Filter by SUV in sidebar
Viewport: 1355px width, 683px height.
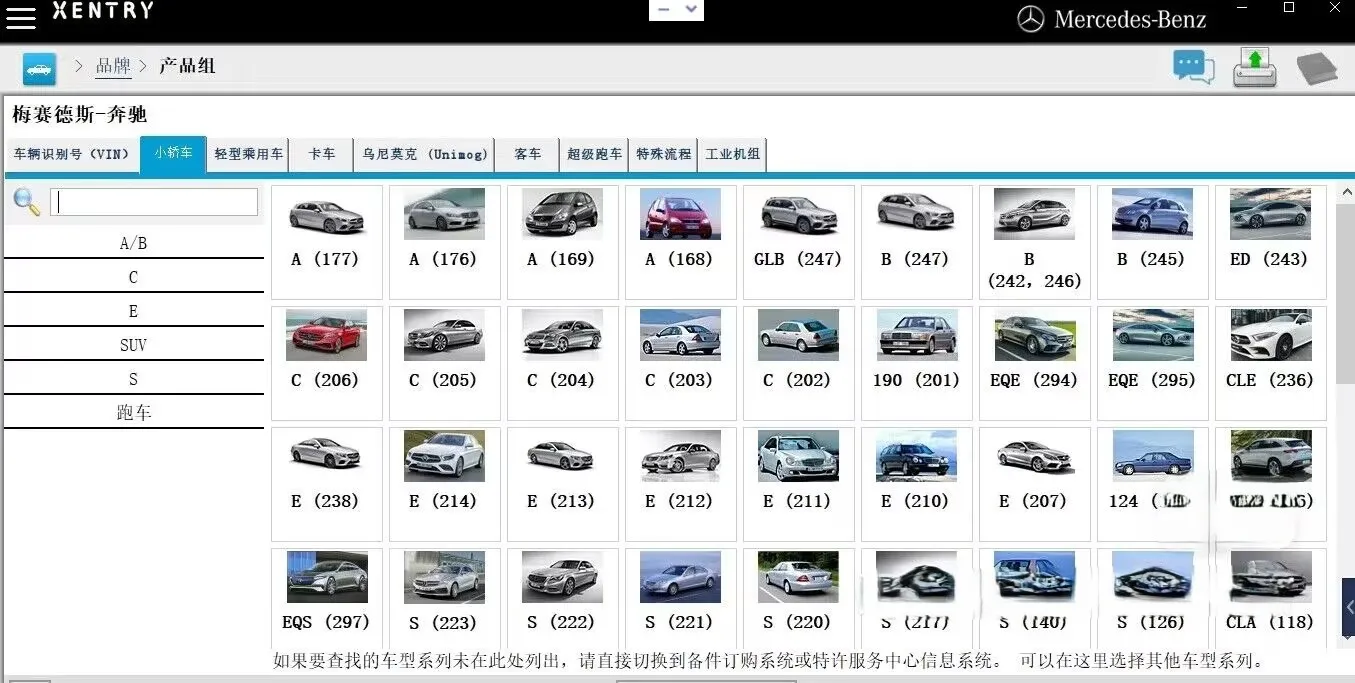133,345
